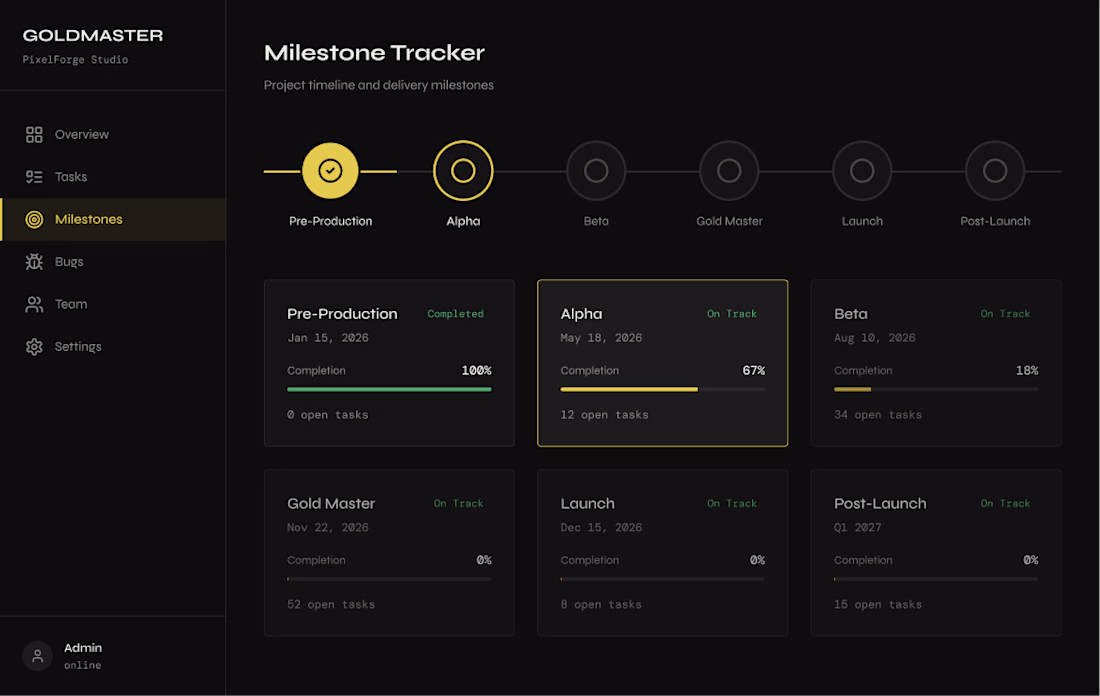Click the Admin user avatar icon
The height and width of the screenshot is (696, 1100).
coord(38,656)
